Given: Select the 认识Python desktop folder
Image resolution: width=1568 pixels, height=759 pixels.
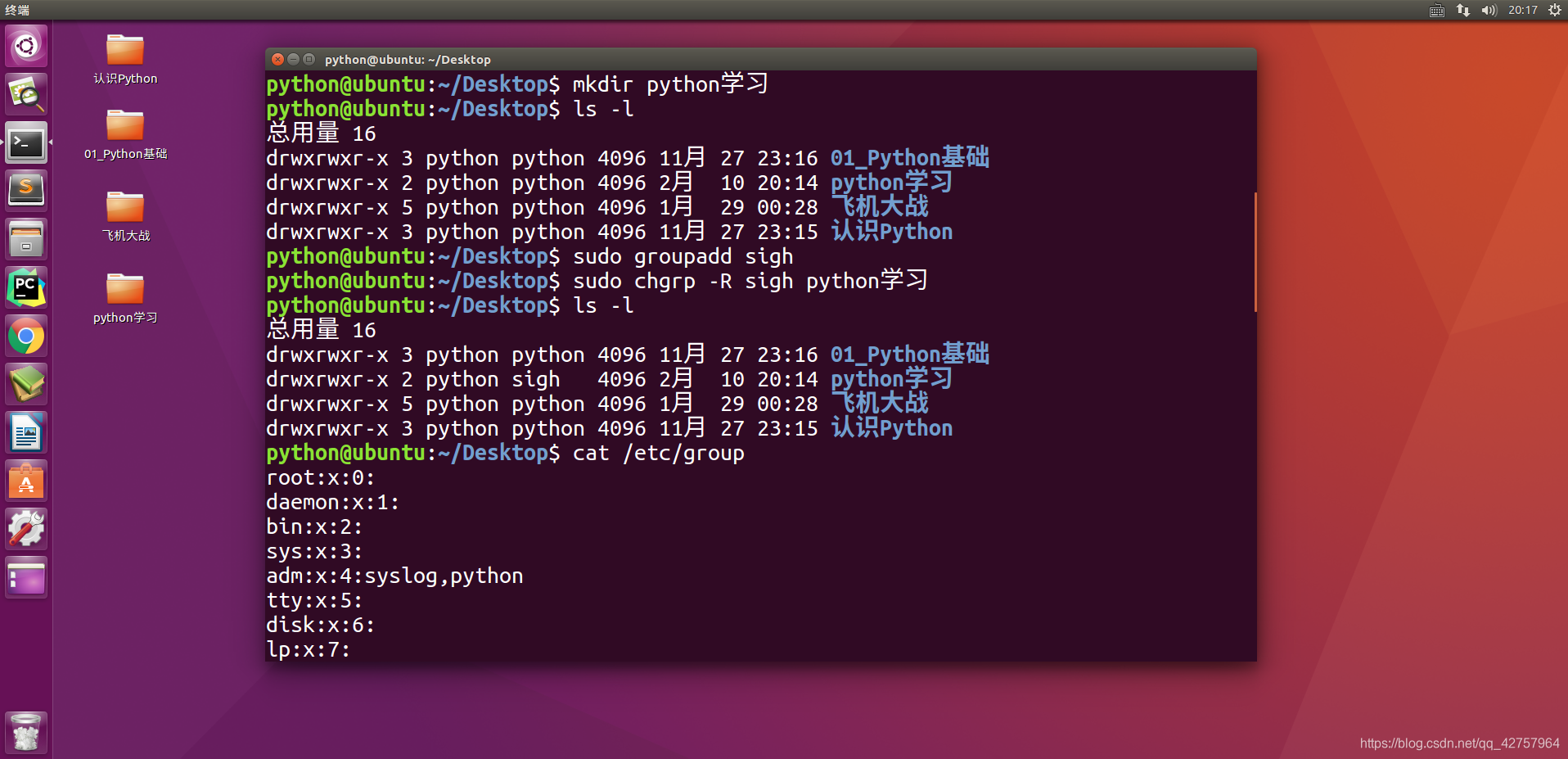Looking at the screenshot, I should pyautogui.click(x=125, y=60).
